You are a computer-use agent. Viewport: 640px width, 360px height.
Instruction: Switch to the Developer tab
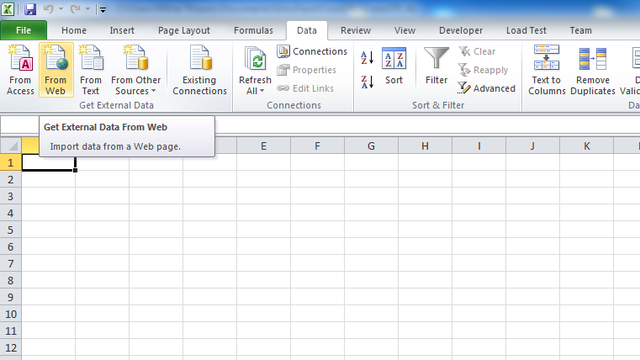point(461,31)
